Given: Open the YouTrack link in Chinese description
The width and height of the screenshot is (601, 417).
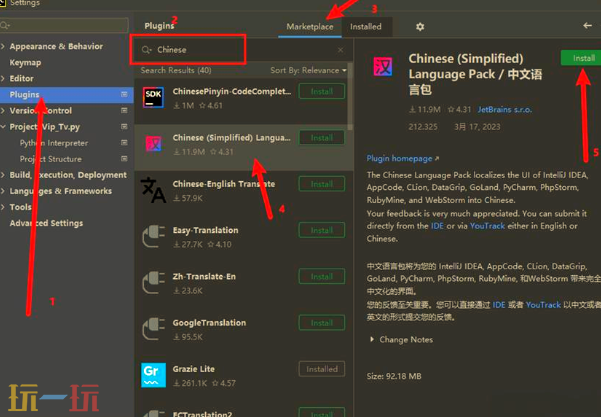Looking at the screenshot, I should tap(543, 305).
